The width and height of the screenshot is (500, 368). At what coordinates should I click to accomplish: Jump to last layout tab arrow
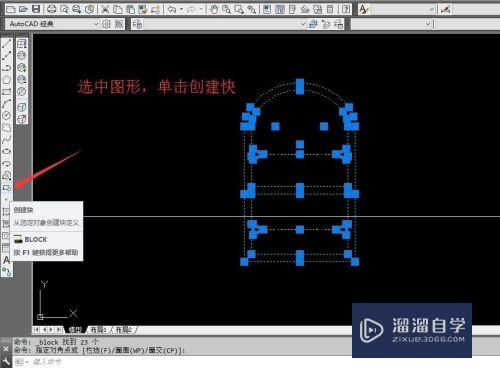pos(59,330)
